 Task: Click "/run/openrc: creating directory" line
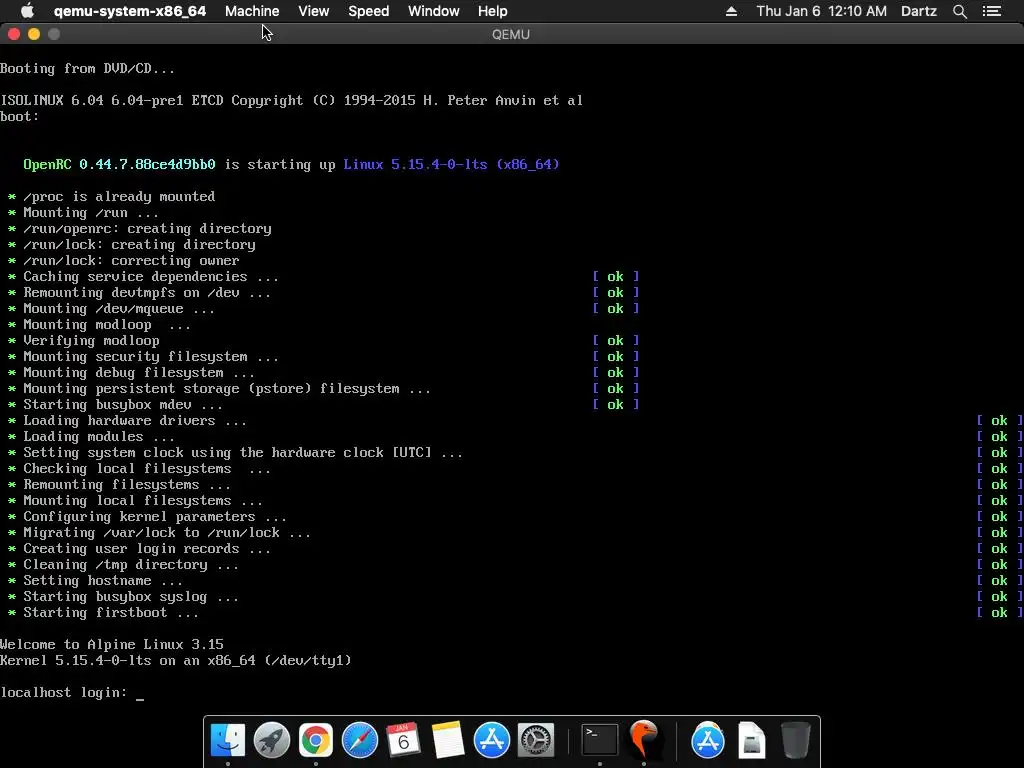147,229
